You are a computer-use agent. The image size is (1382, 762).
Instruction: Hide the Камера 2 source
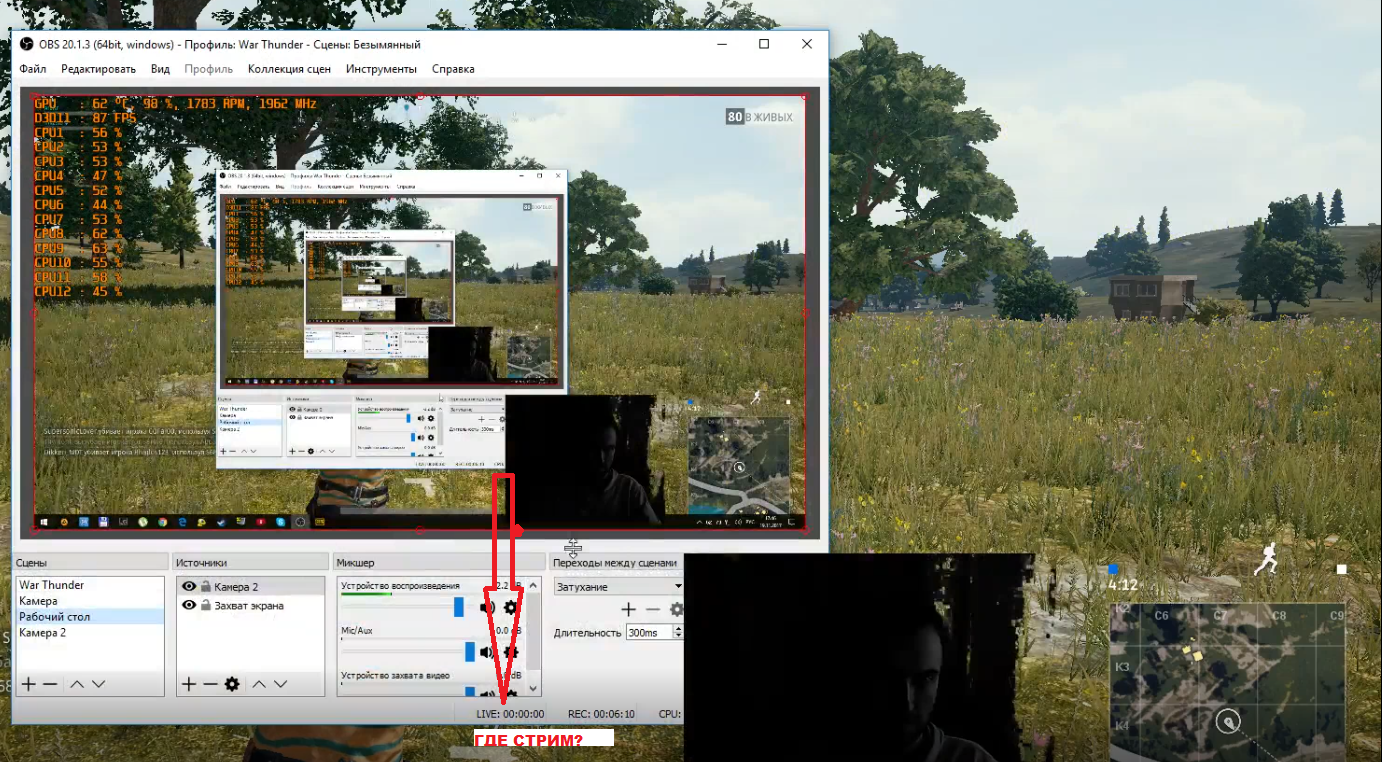pos(189,587)
